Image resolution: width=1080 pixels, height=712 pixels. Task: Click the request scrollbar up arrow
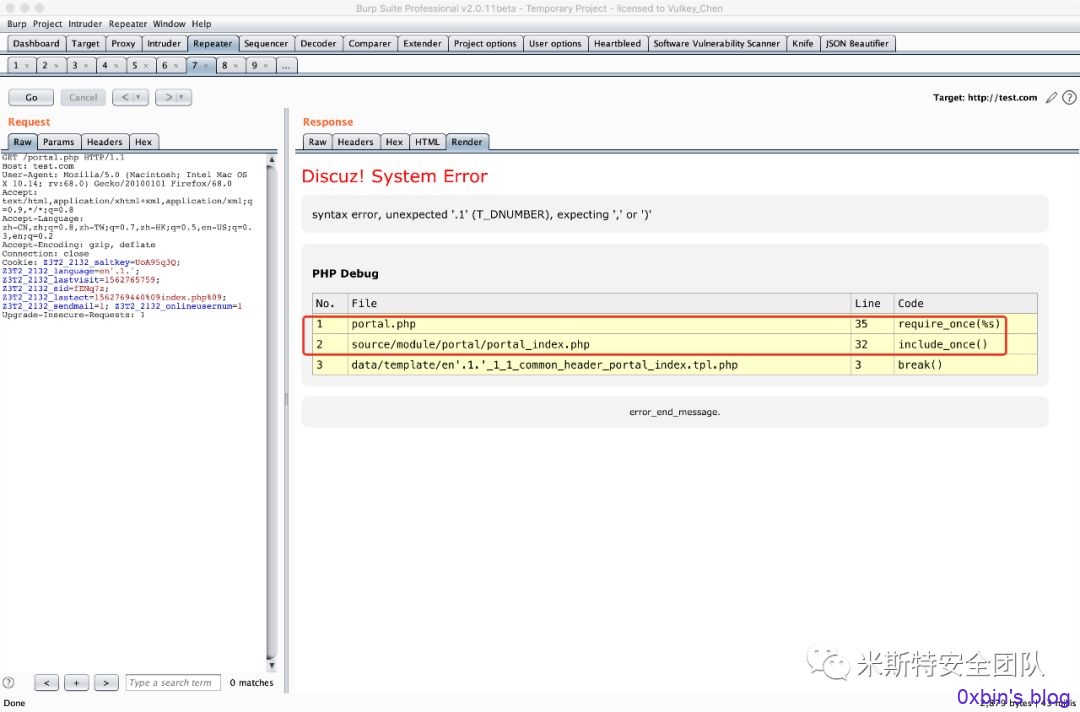(271, 159)
